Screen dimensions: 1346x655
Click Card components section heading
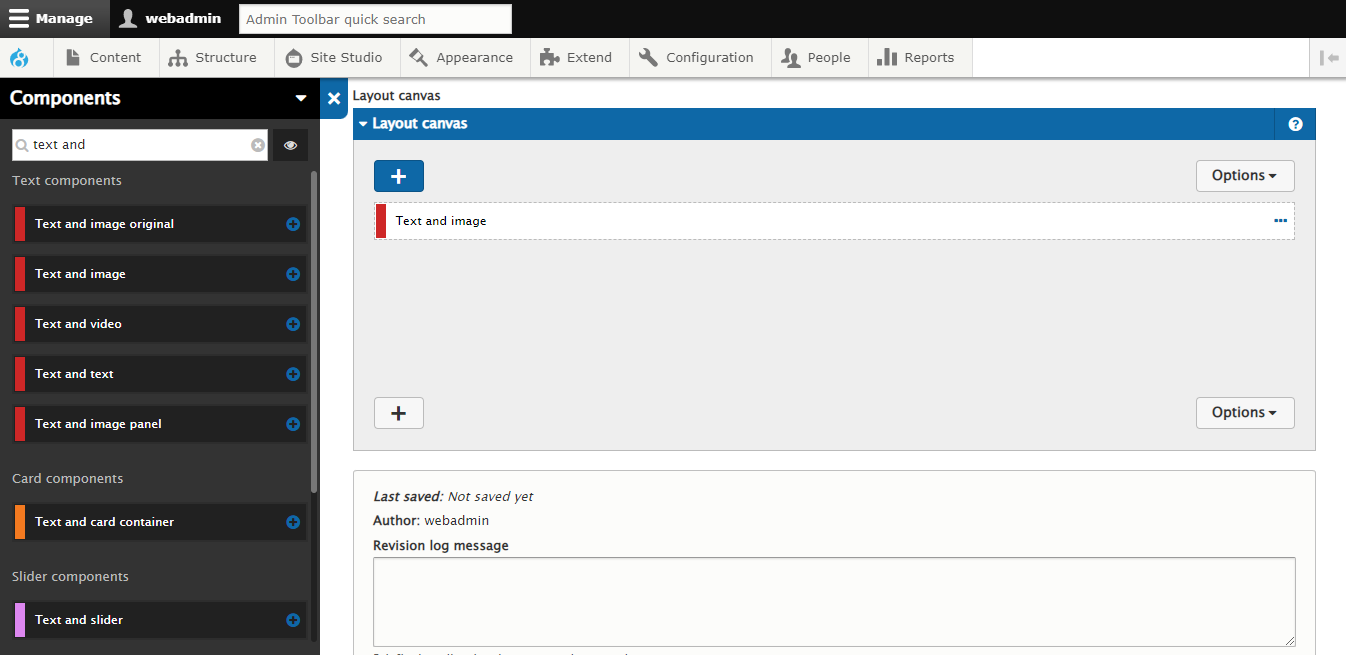tap(68, 479)
